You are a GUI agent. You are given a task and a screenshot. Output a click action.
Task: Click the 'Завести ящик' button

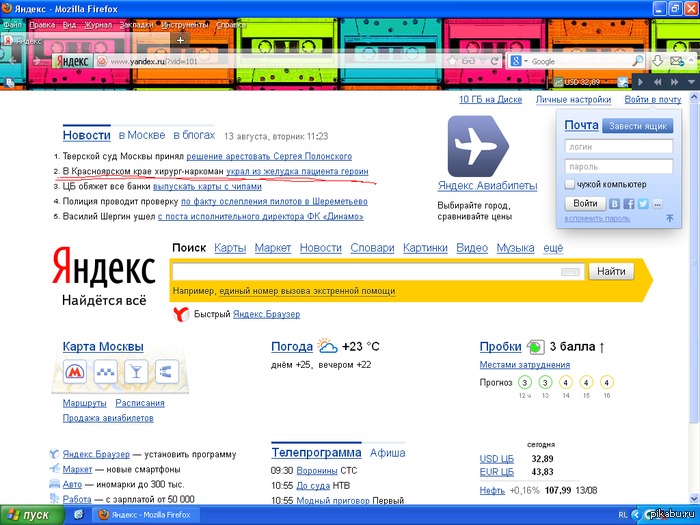638,126
